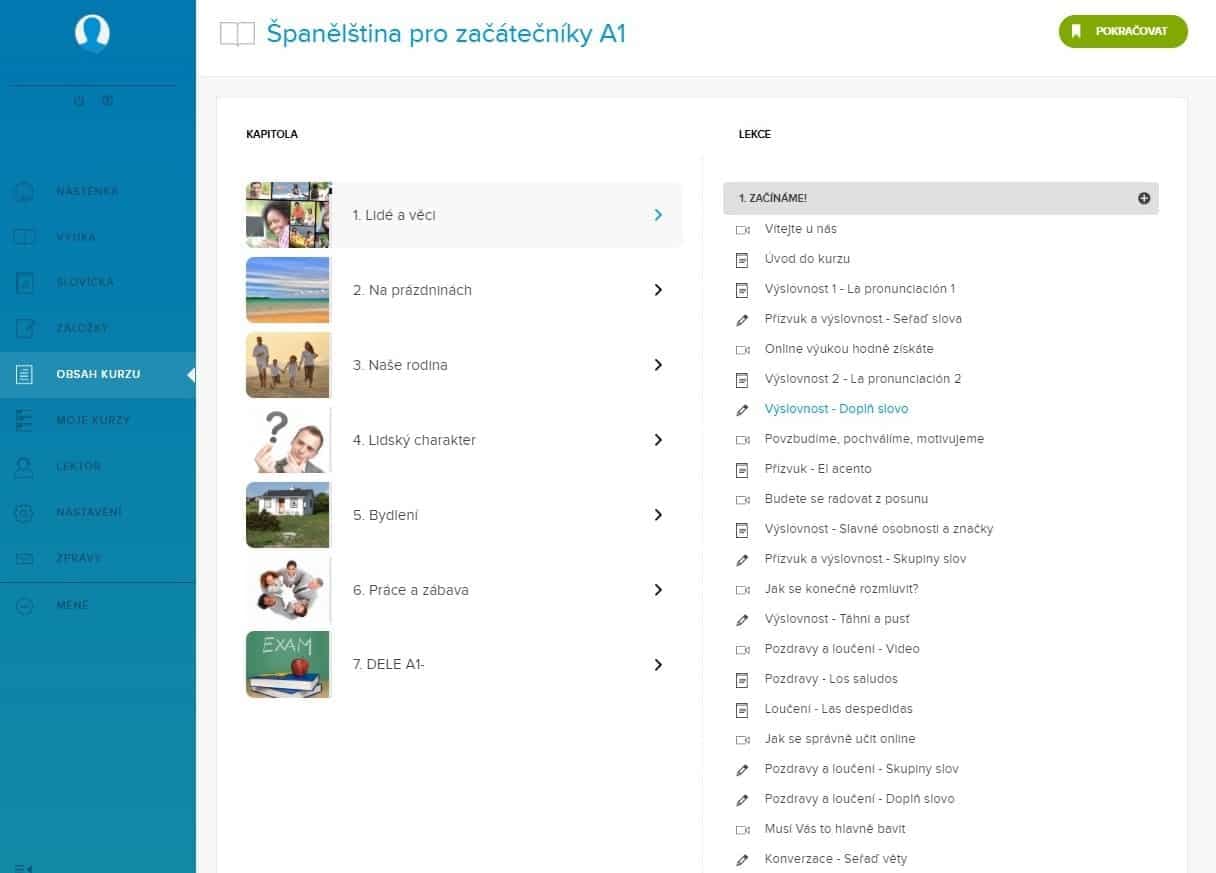Viewport: 1216px width, 873px height.
Task: Expand chapter 7. DELE A1- chevron
Action: point(658,665)
